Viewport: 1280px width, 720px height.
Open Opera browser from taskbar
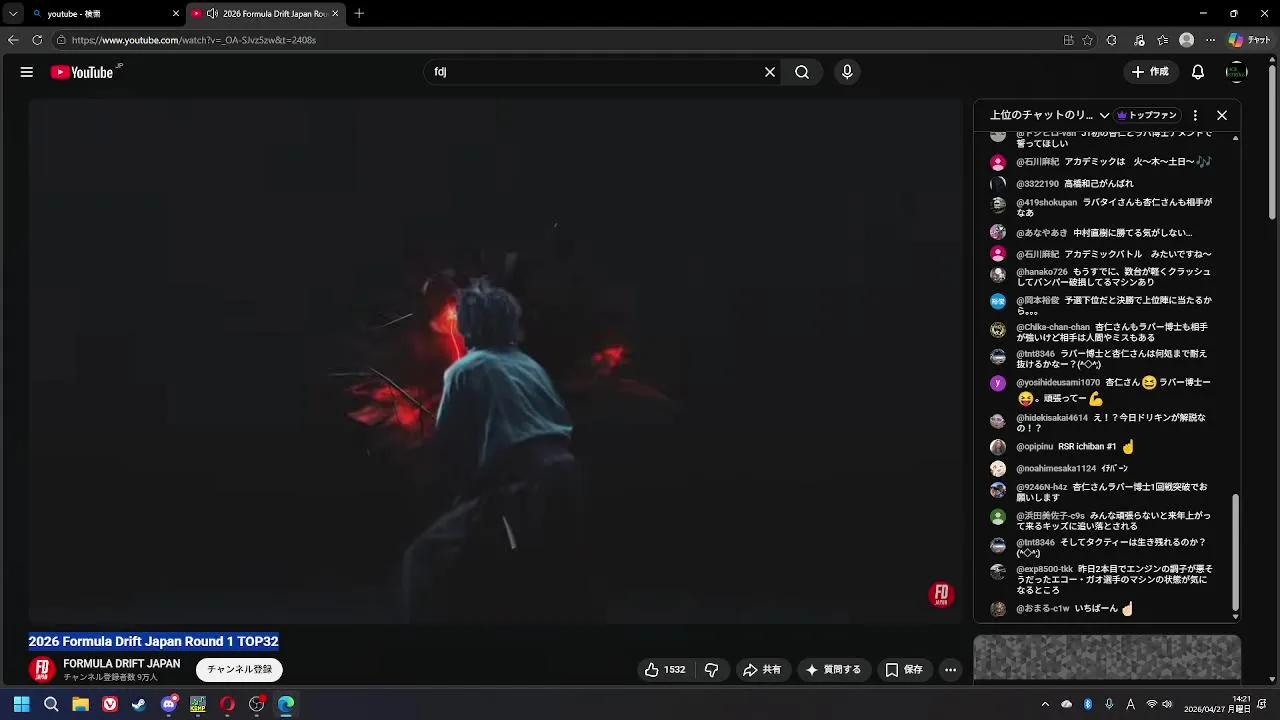(x=227, y=704)
